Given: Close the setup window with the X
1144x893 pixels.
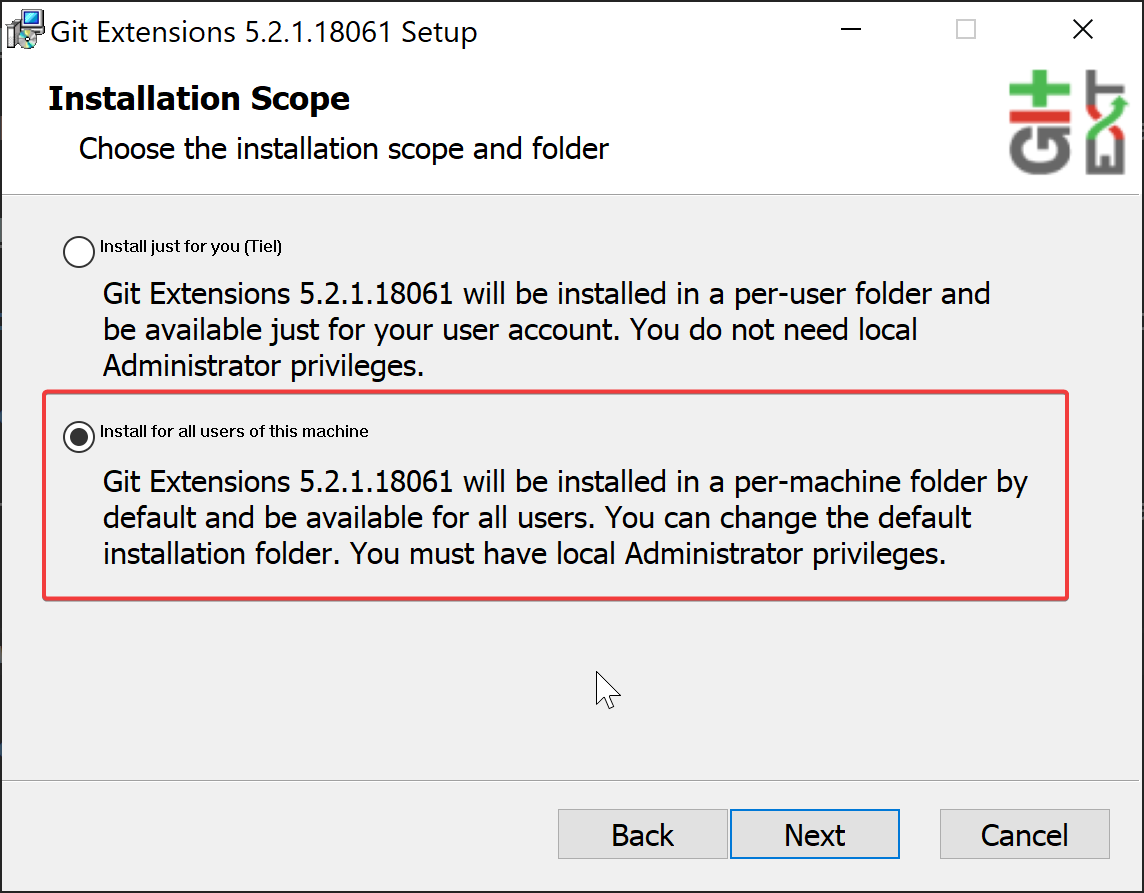Looking at the screenshot, I should (1082, 30).
